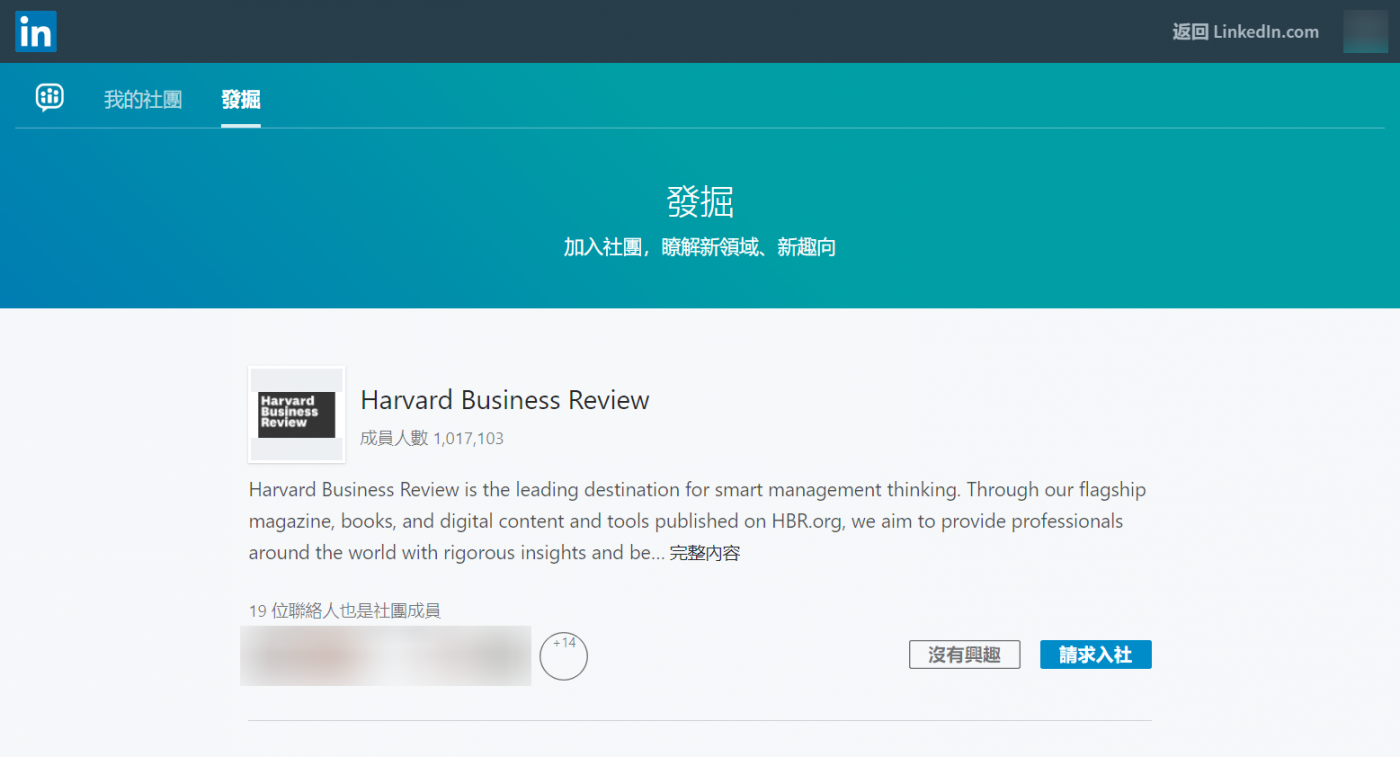Switch to the 我的社團 tab
Image resolution: width=1400 pixels, height=757 pixels.
pyautogui.click(x=143, y=100)
